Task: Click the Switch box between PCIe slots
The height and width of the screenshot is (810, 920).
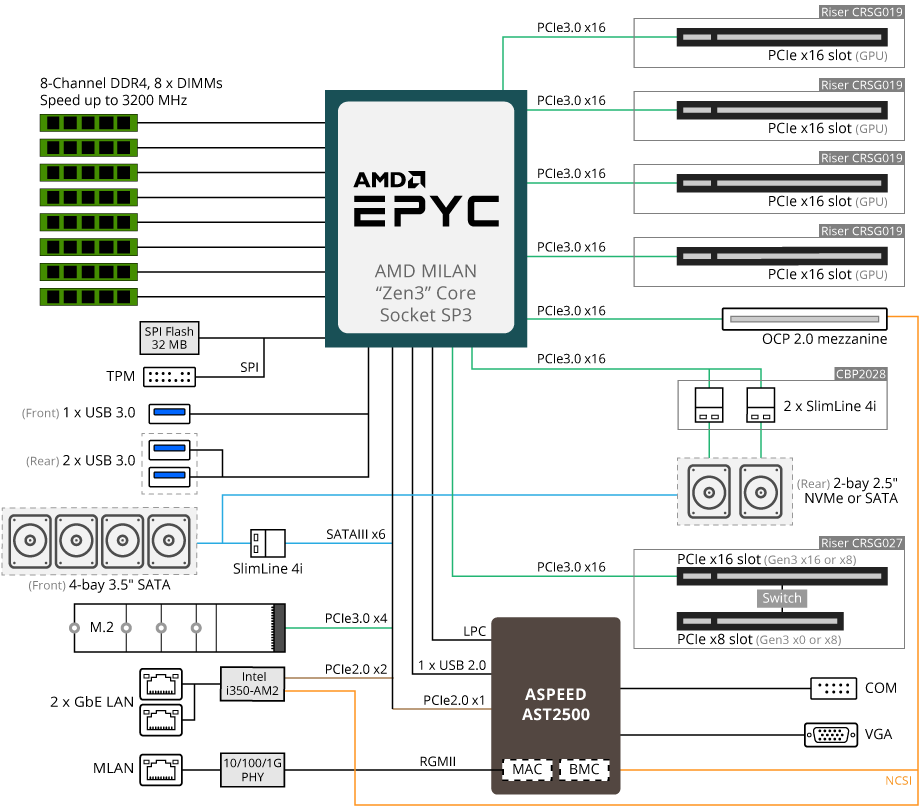Action: [x=781, y=598]
